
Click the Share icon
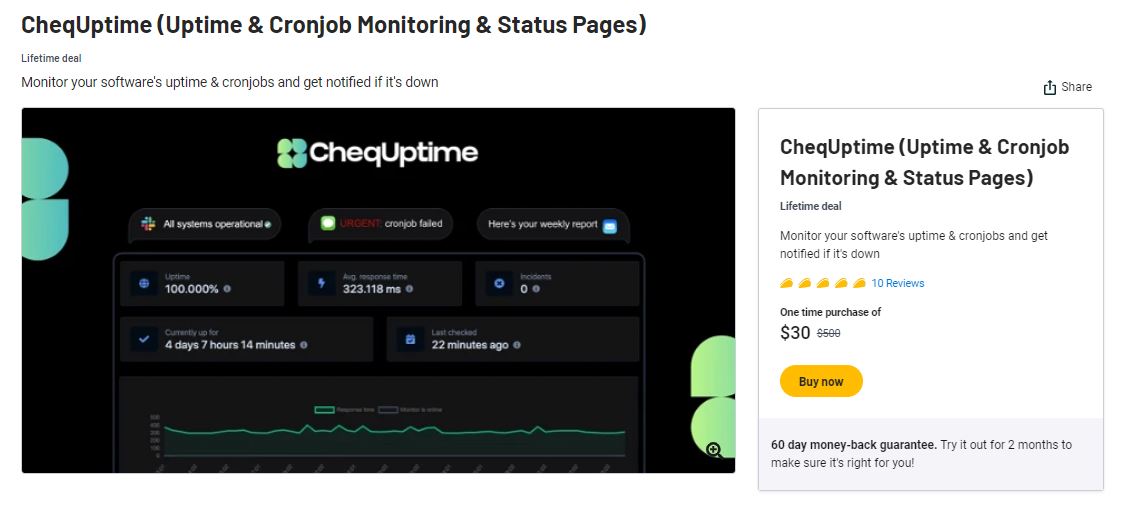[1050, 87]
